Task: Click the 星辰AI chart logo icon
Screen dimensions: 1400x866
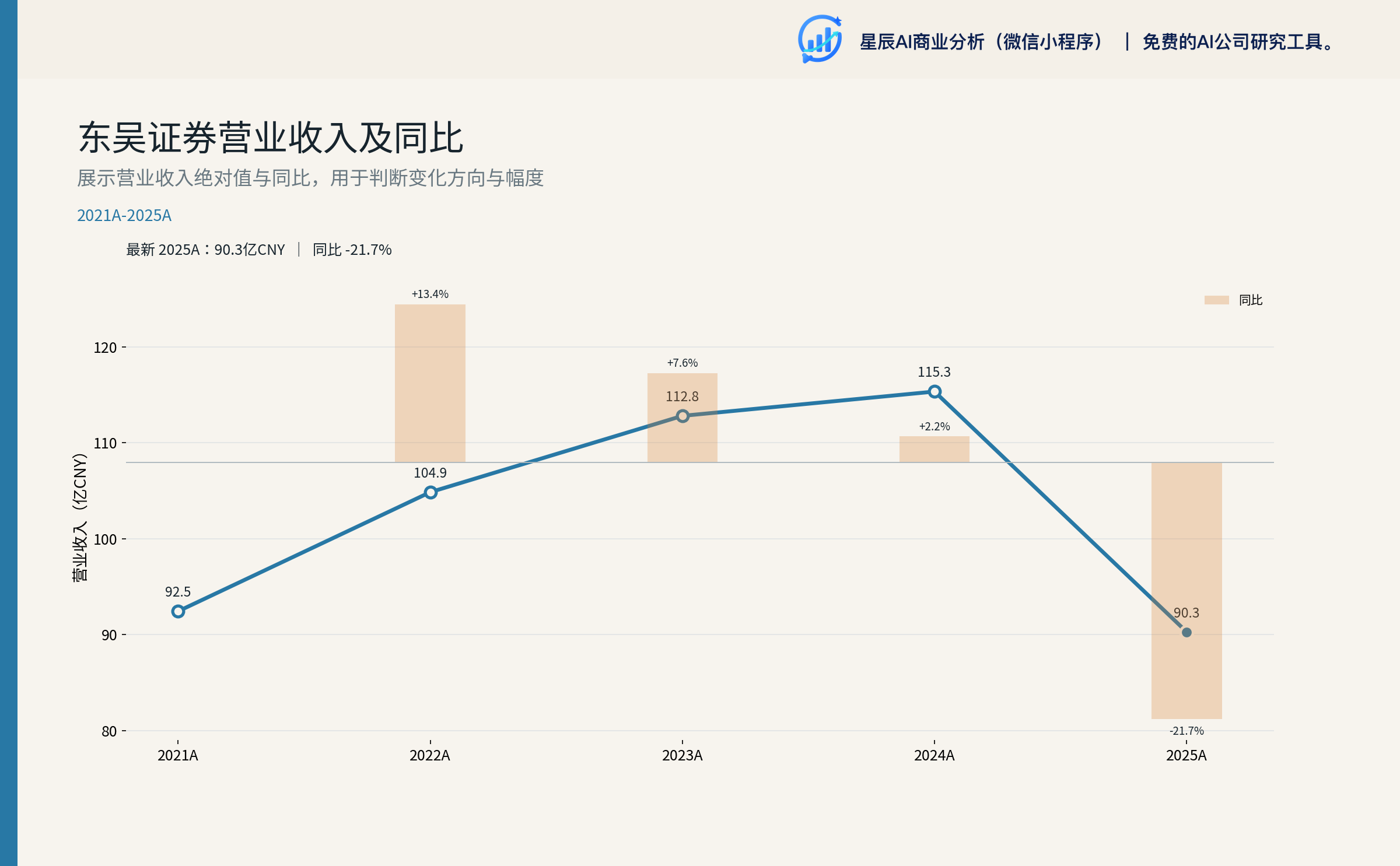Action: coord(820,39)
